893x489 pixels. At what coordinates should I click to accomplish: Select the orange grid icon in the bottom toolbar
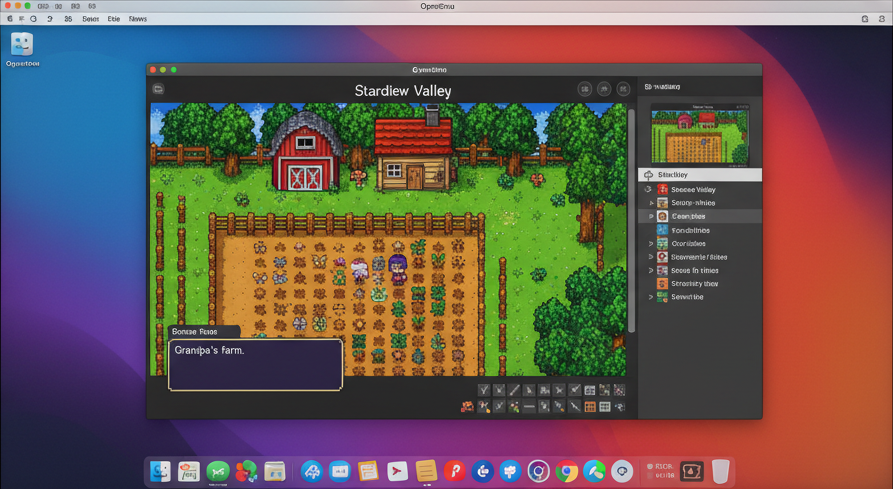(590, 407)
